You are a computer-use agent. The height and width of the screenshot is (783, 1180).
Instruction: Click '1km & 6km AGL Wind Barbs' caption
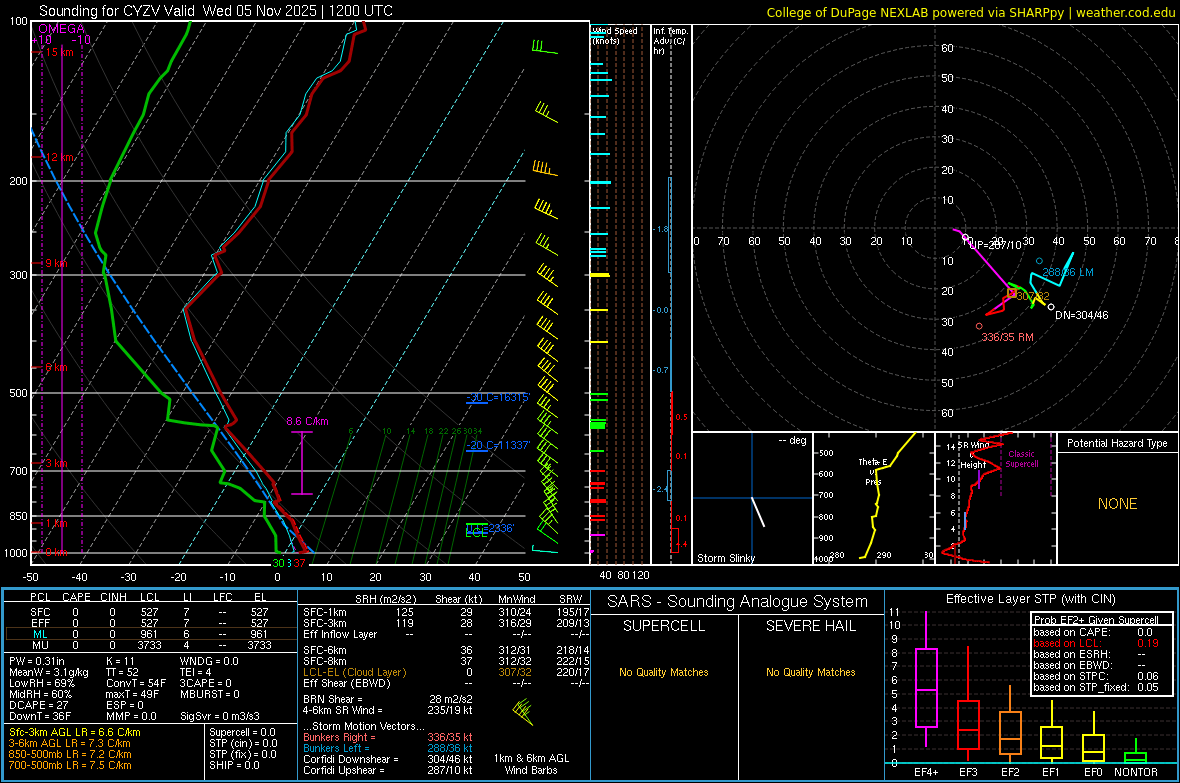point(531,764)
